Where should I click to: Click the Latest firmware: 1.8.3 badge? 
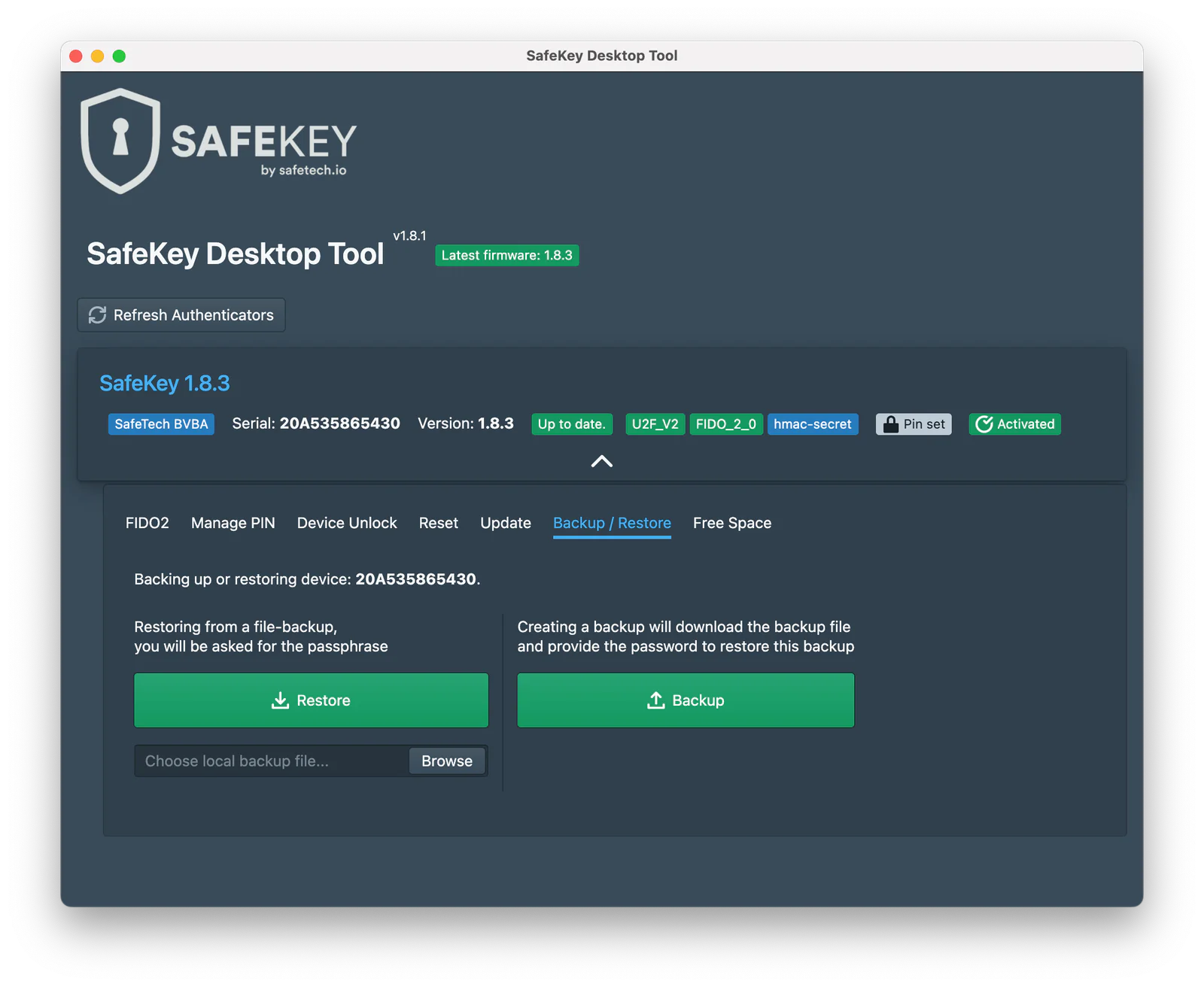(x=507, y=256)
